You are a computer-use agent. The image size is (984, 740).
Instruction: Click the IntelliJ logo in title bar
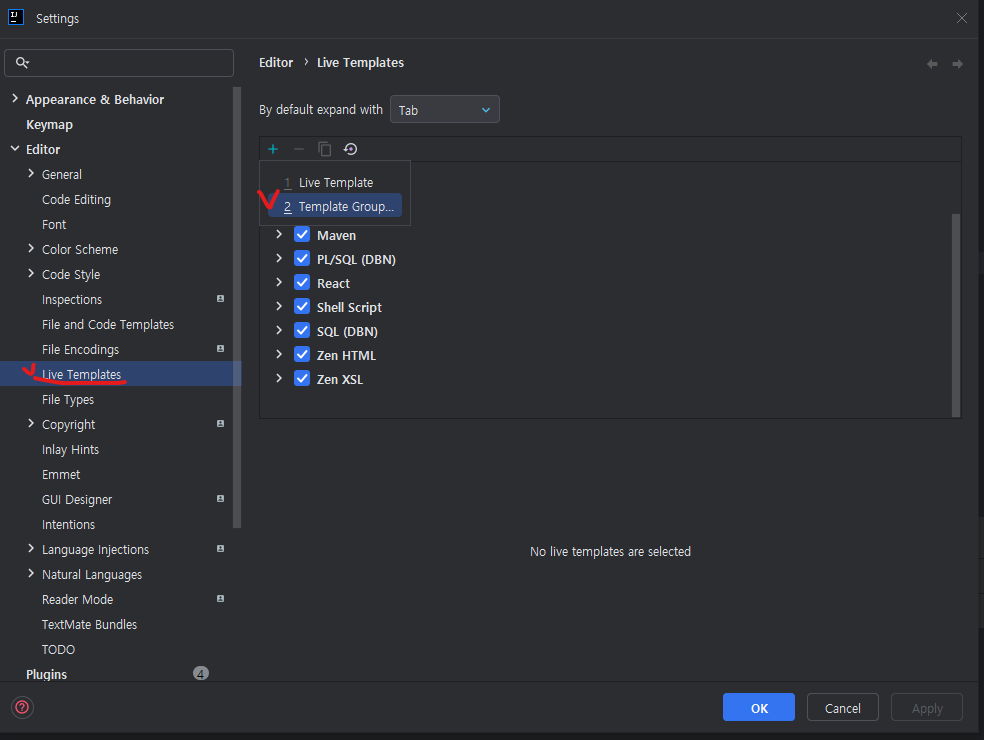[x=16, y=18]
